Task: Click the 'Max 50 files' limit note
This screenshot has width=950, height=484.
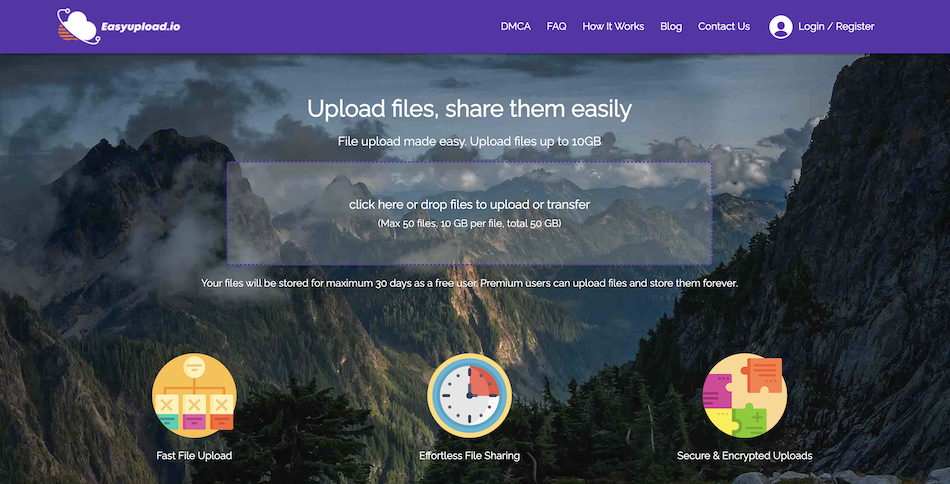Action: (x=470, y=224)
